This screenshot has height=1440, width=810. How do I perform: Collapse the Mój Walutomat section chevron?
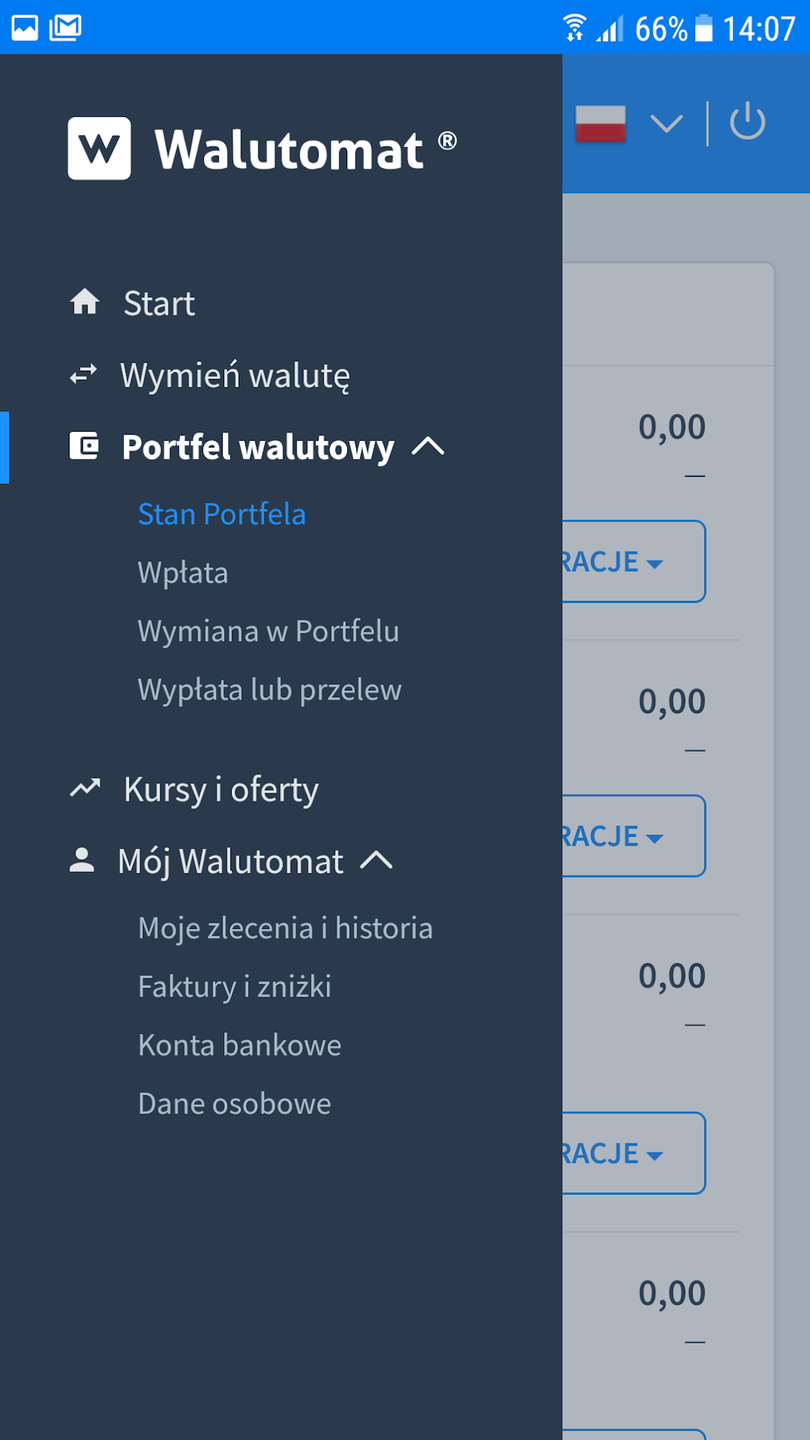click(x=376, y=861)
